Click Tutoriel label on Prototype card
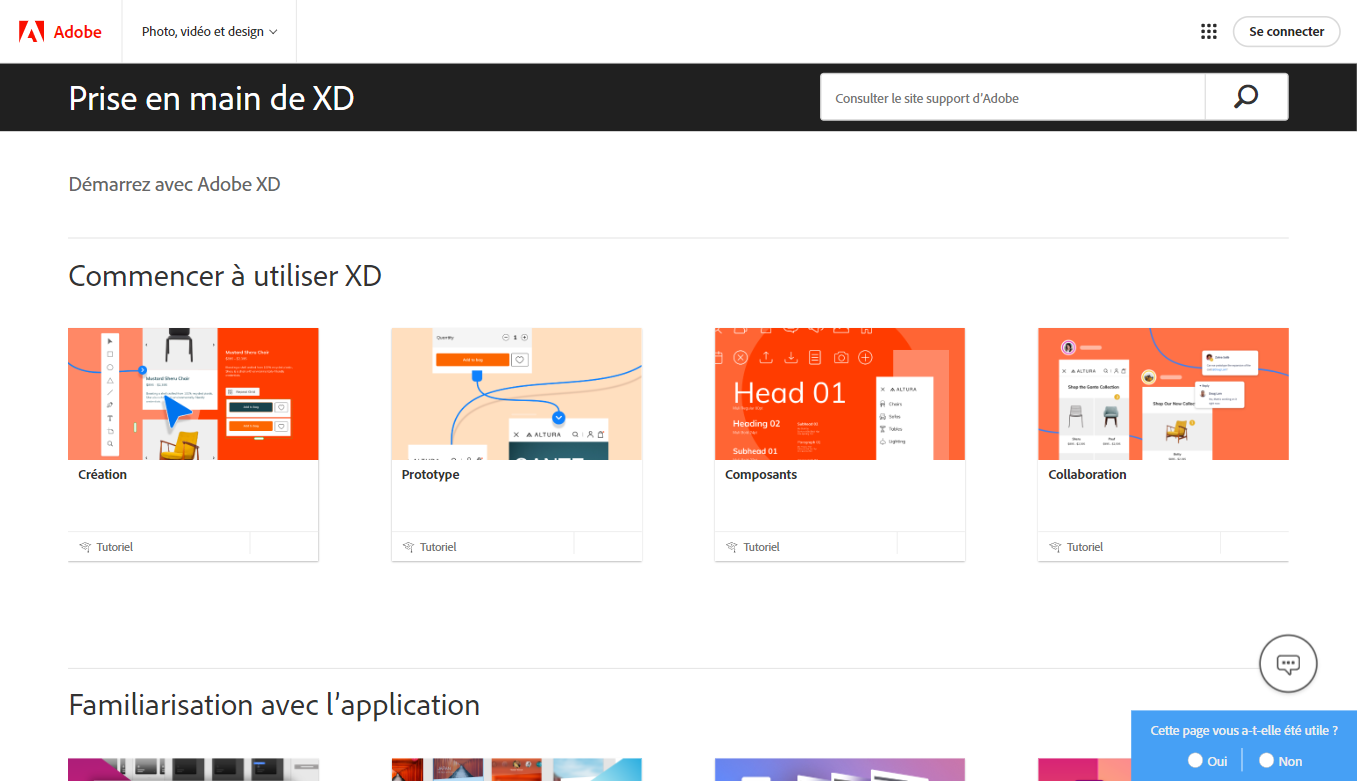1357x781 pixels. coord(438,547)
